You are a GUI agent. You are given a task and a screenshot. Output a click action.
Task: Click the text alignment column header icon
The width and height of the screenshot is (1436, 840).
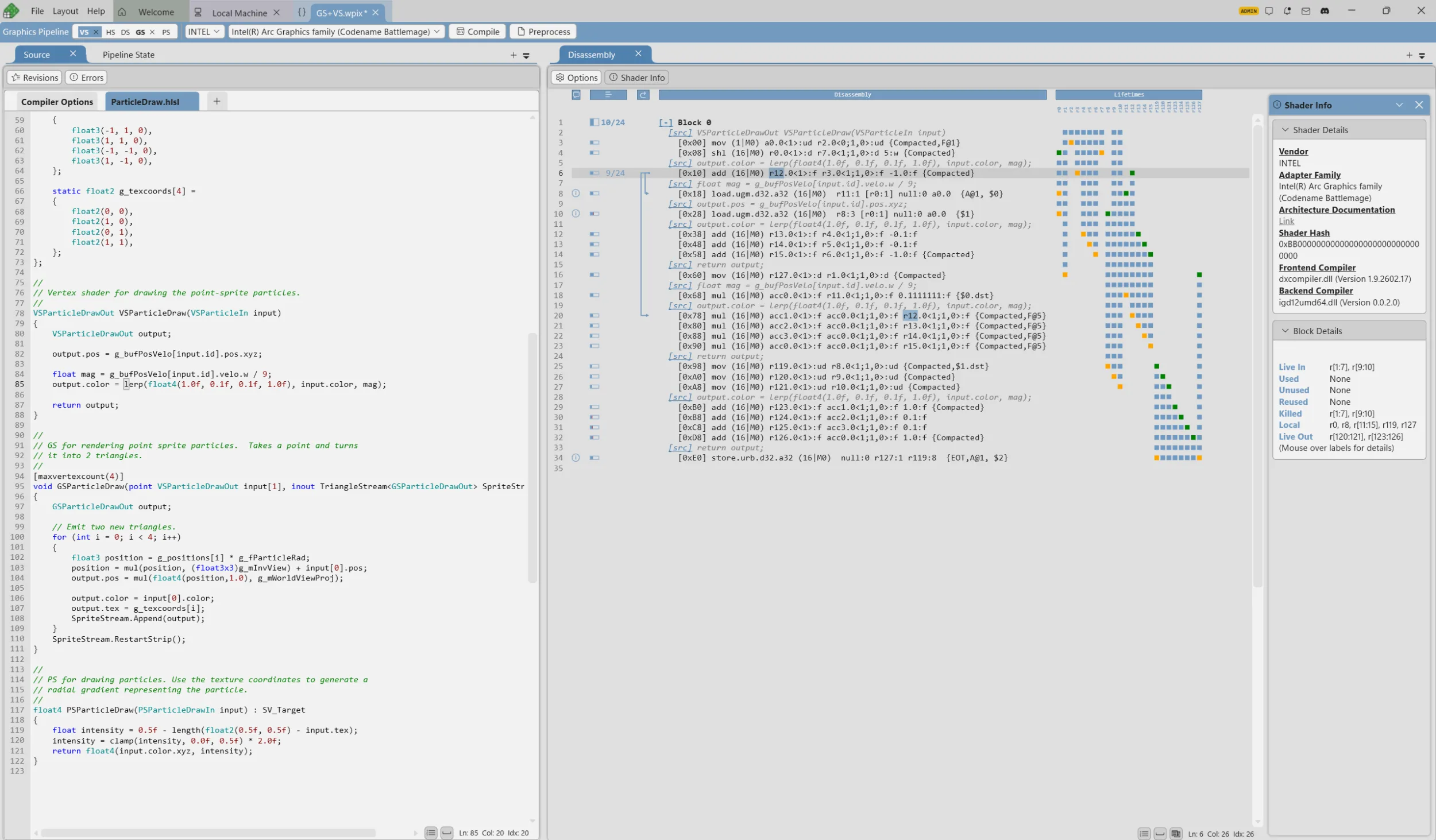click(608, 95)
